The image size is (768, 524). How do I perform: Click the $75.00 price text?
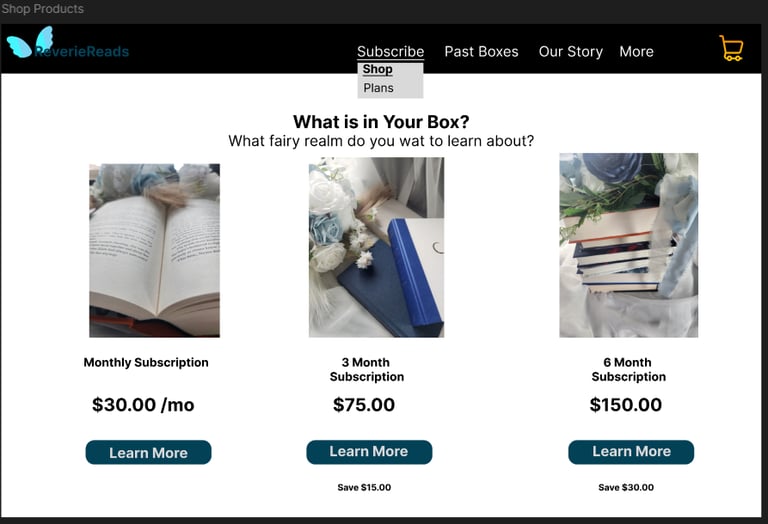pos(364,405)
